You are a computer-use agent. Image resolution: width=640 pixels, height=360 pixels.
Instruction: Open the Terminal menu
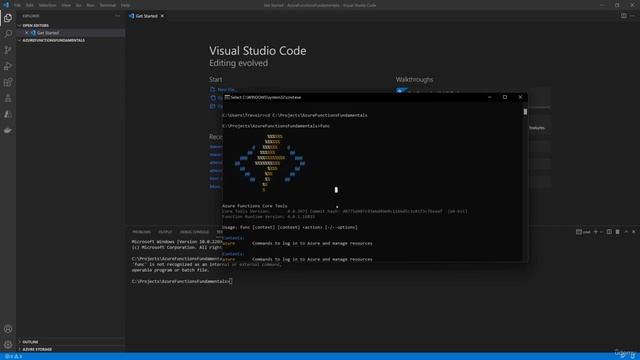click(108, 5)
